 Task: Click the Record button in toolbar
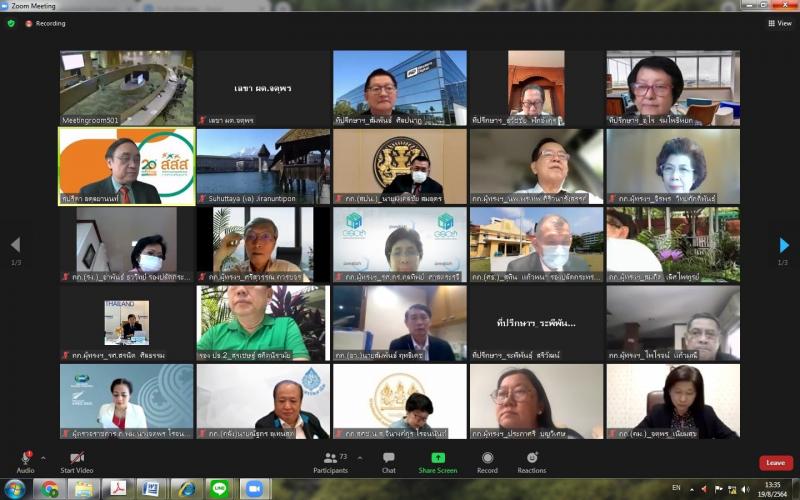point(487,462)
